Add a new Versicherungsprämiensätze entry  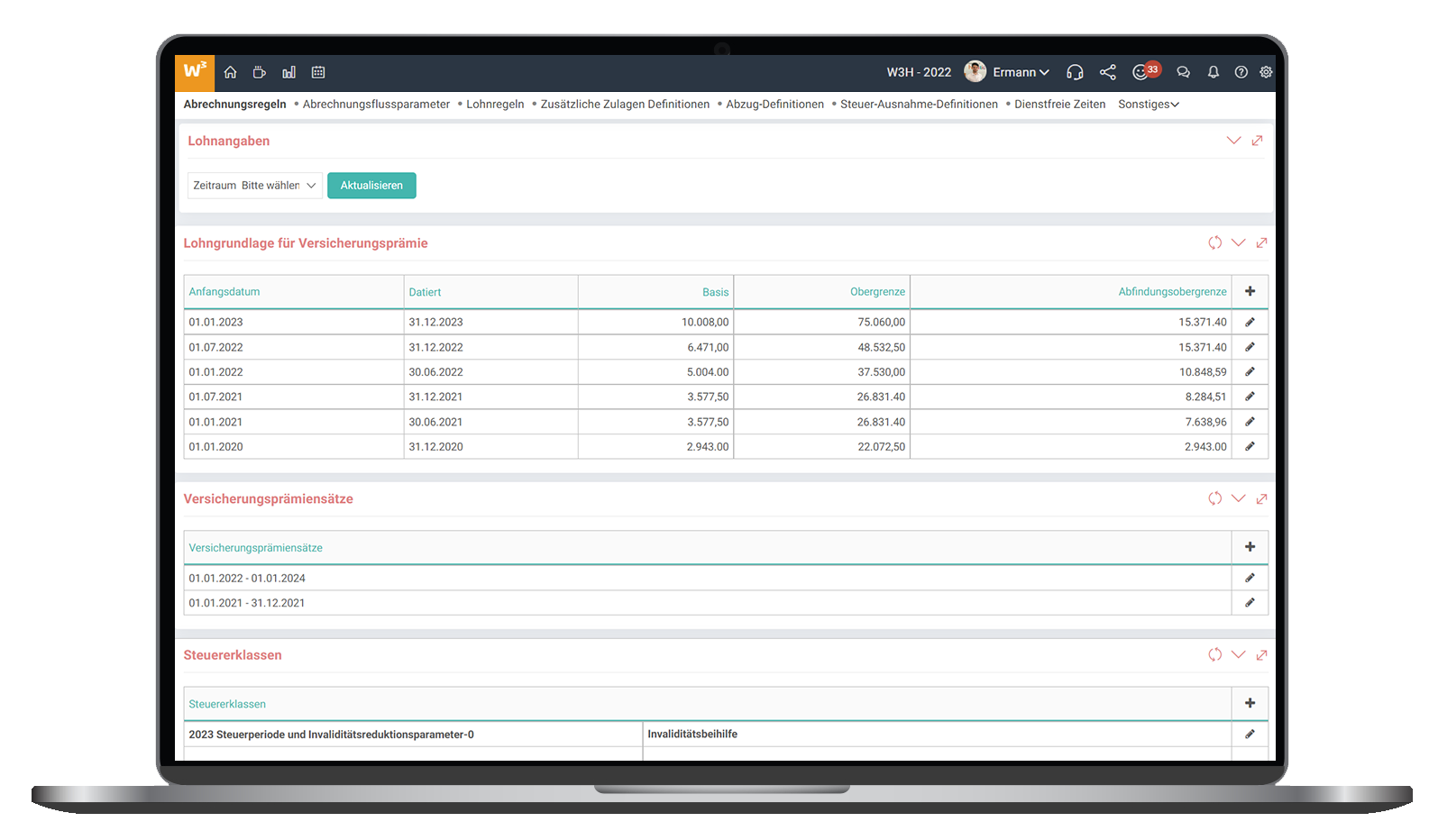[x=1250, y=547]
